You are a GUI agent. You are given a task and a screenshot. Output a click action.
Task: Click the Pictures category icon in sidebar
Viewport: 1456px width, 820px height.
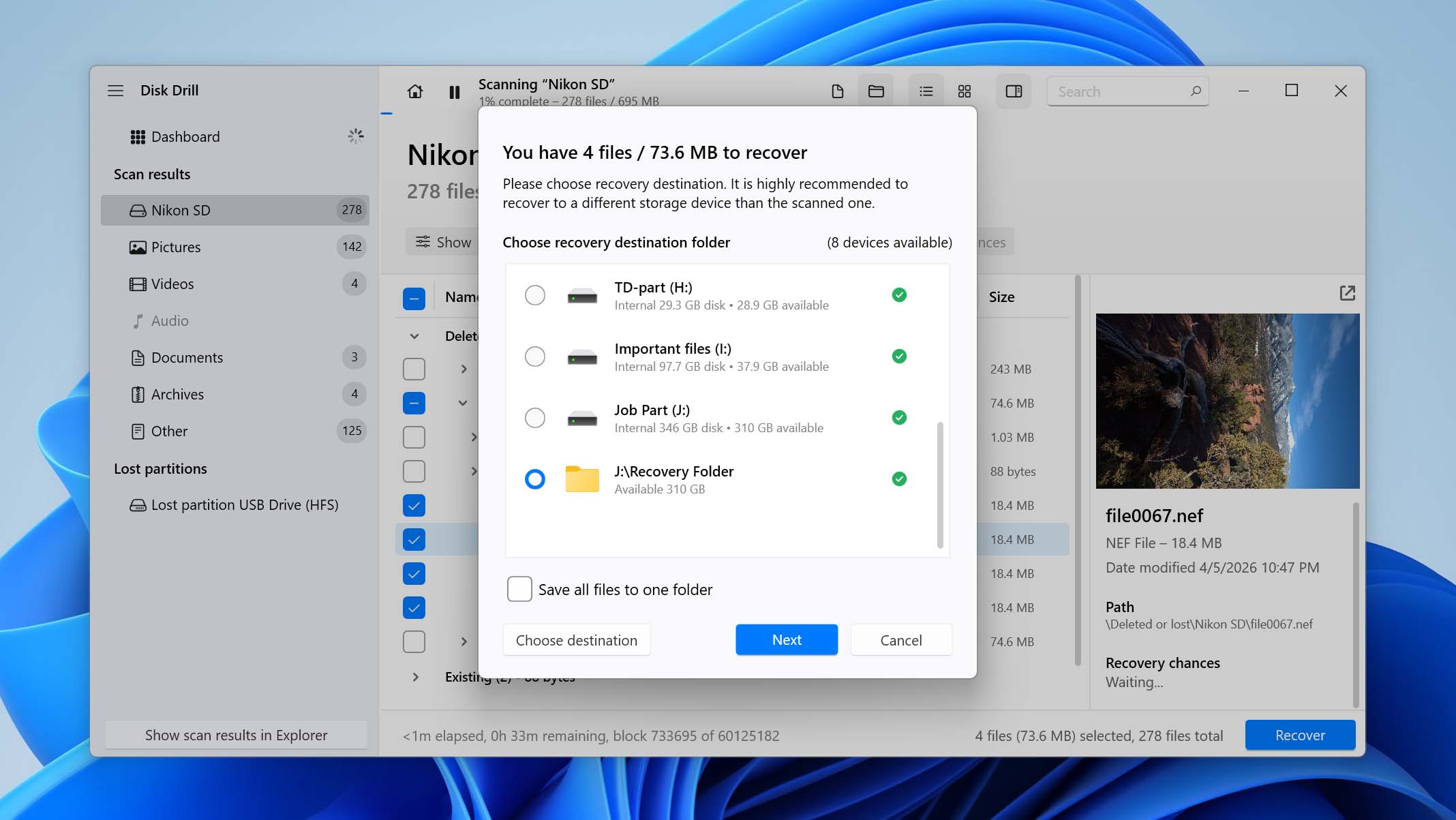[x=139, y=247]
